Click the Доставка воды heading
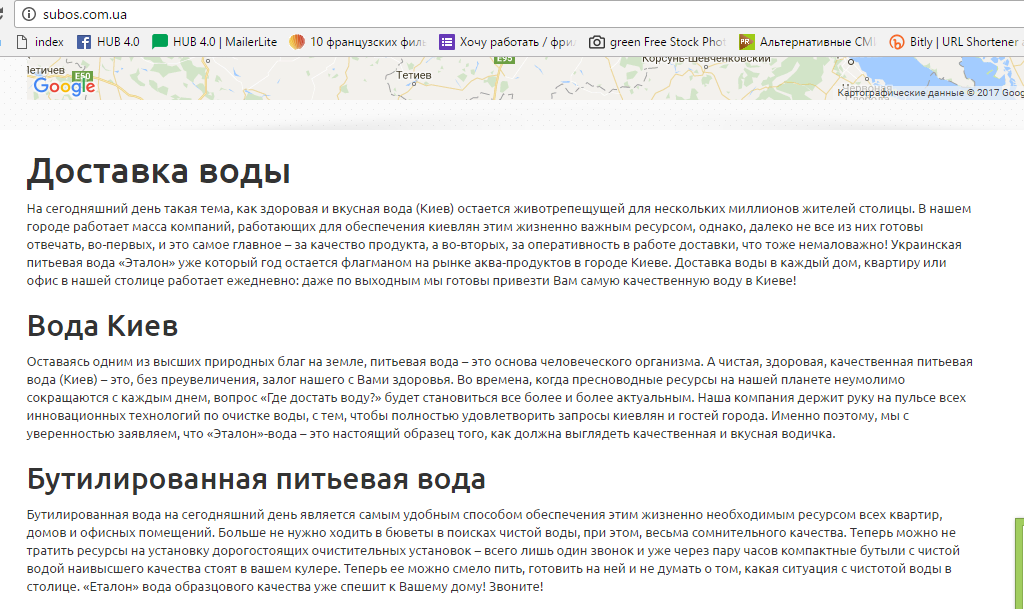1024x609 pixels. [159, 172]
